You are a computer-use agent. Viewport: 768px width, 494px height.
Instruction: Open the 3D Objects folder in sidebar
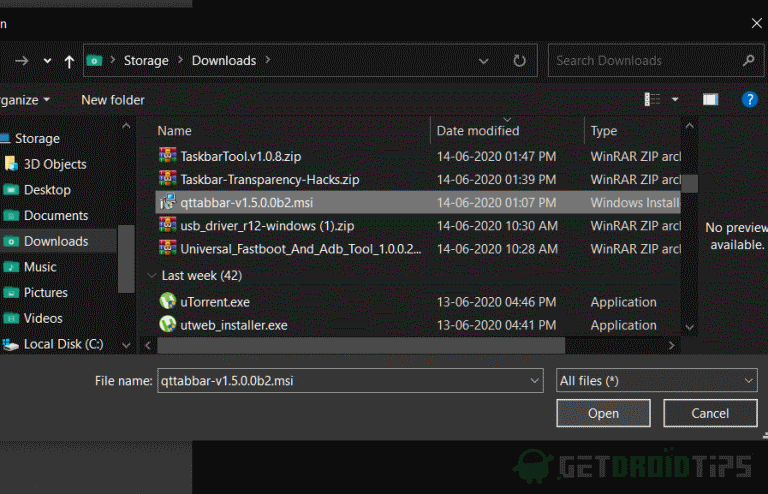click(x=55, y=164)
